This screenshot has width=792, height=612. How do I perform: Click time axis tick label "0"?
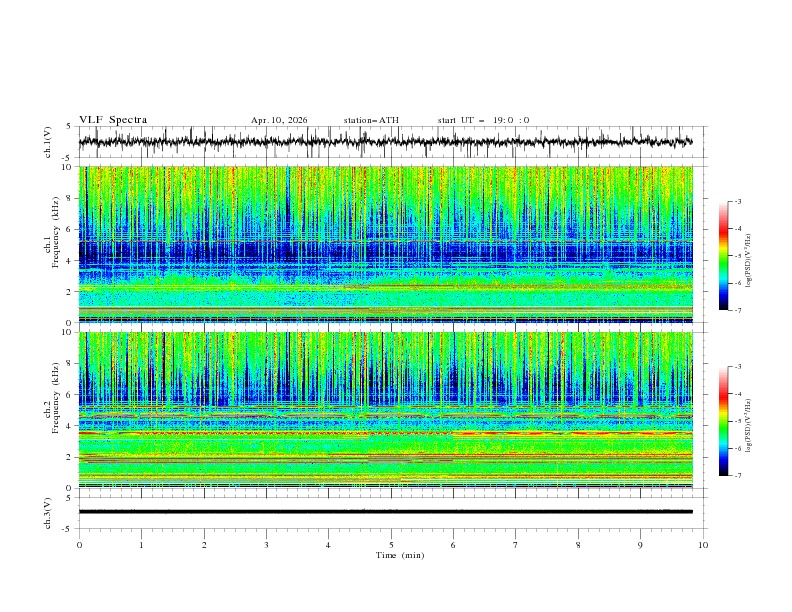(79, 545)
